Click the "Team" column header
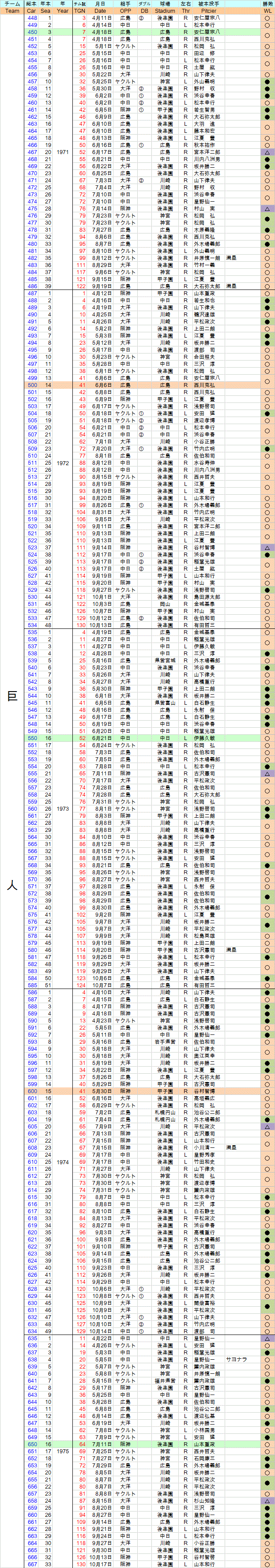 tap(12, 11)
